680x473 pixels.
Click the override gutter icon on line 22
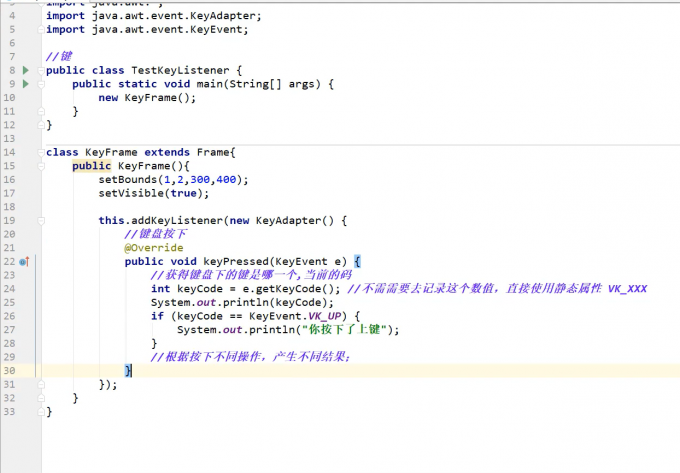click(23, 261)
